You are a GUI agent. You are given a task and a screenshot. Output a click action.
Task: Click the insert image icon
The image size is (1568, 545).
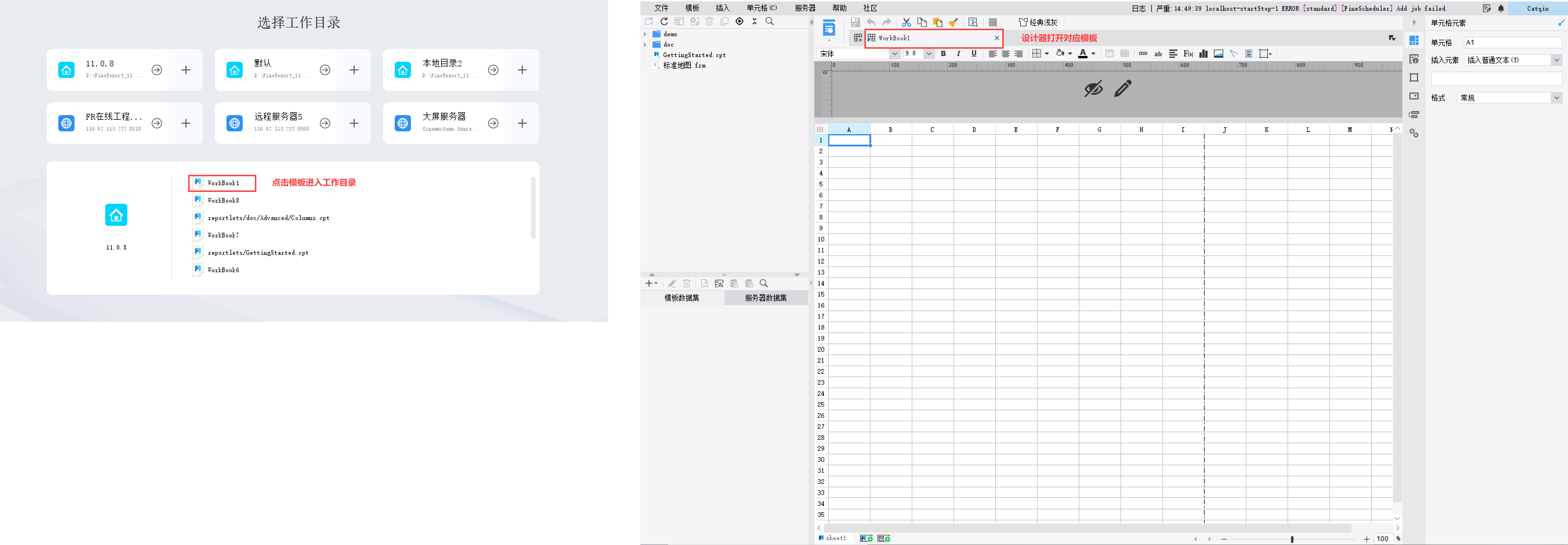pyautogui.click(x=1218, y=54)
